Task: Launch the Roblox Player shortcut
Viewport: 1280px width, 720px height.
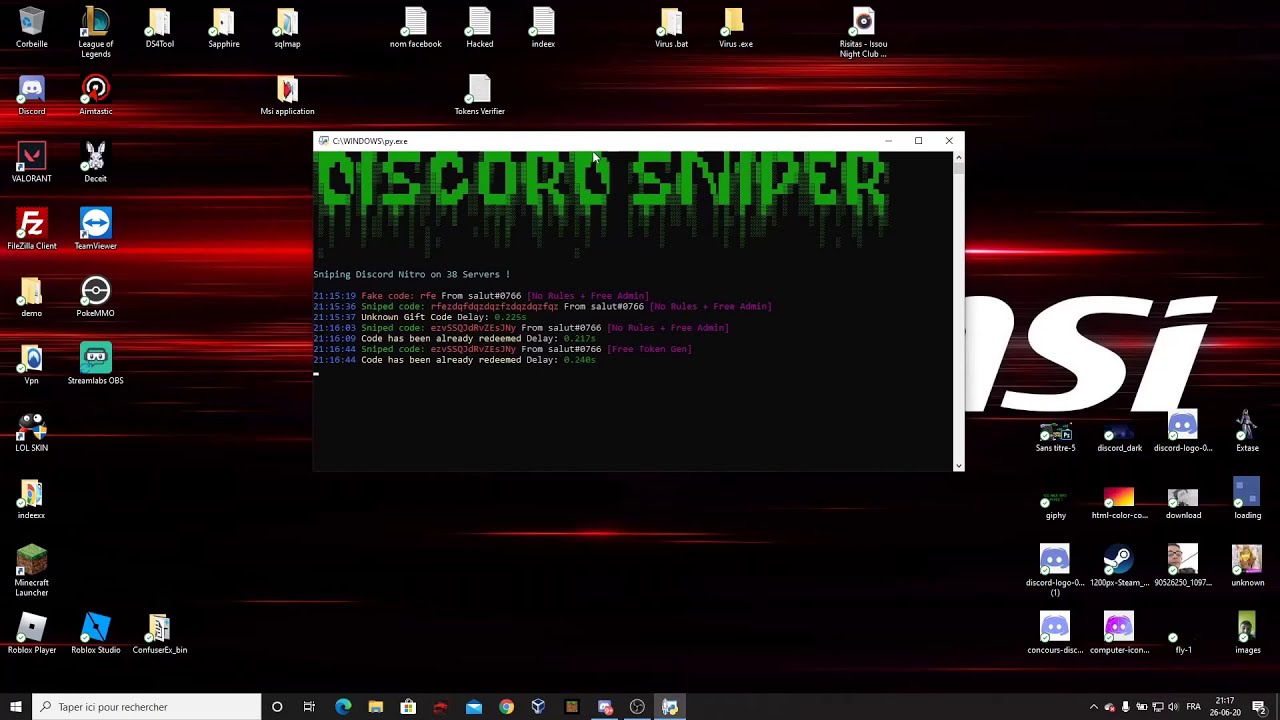Action: point(31,633)
